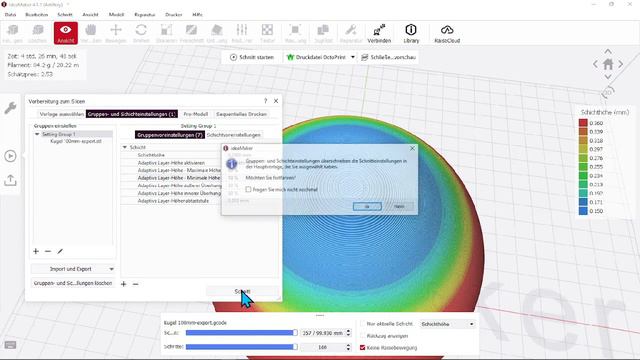Open RaiseCloud
The width and height of the screenshot is (640, 360).
pos(447,33)
